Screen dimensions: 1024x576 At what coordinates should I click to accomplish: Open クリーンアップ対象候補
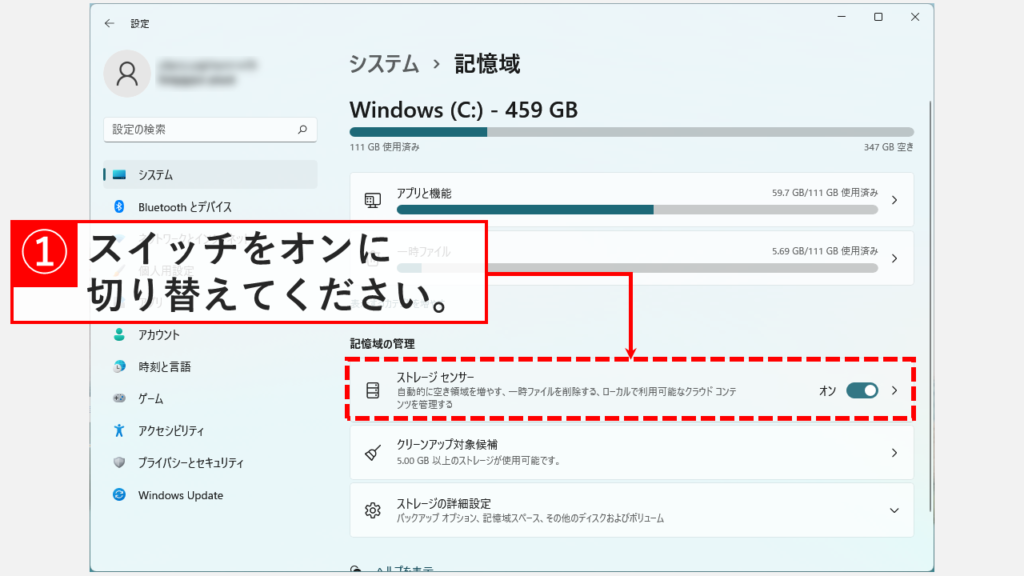(632, 453)
